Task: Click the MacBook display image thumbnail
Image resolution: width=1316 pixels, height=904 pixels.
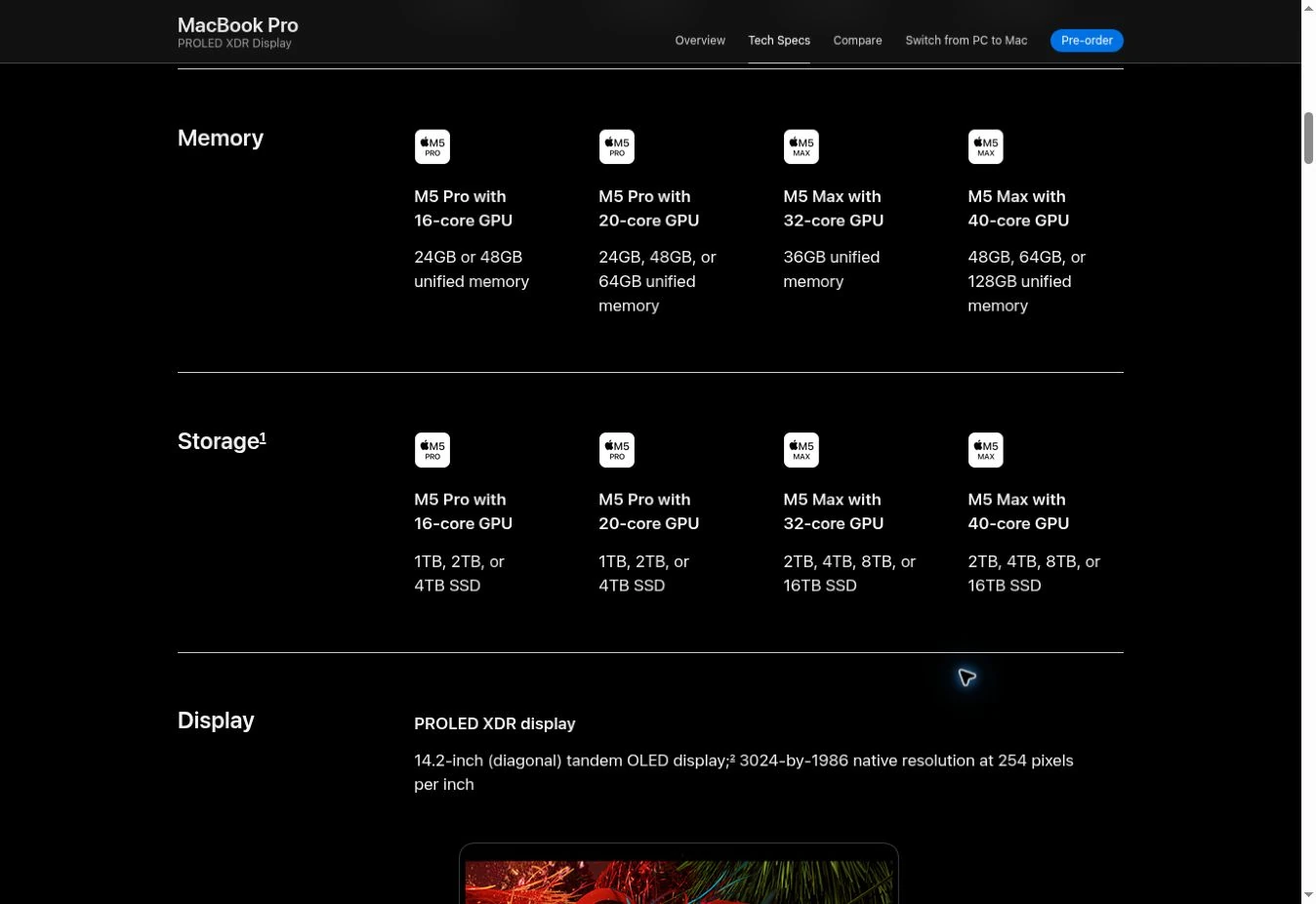Action: coord(679,874)
